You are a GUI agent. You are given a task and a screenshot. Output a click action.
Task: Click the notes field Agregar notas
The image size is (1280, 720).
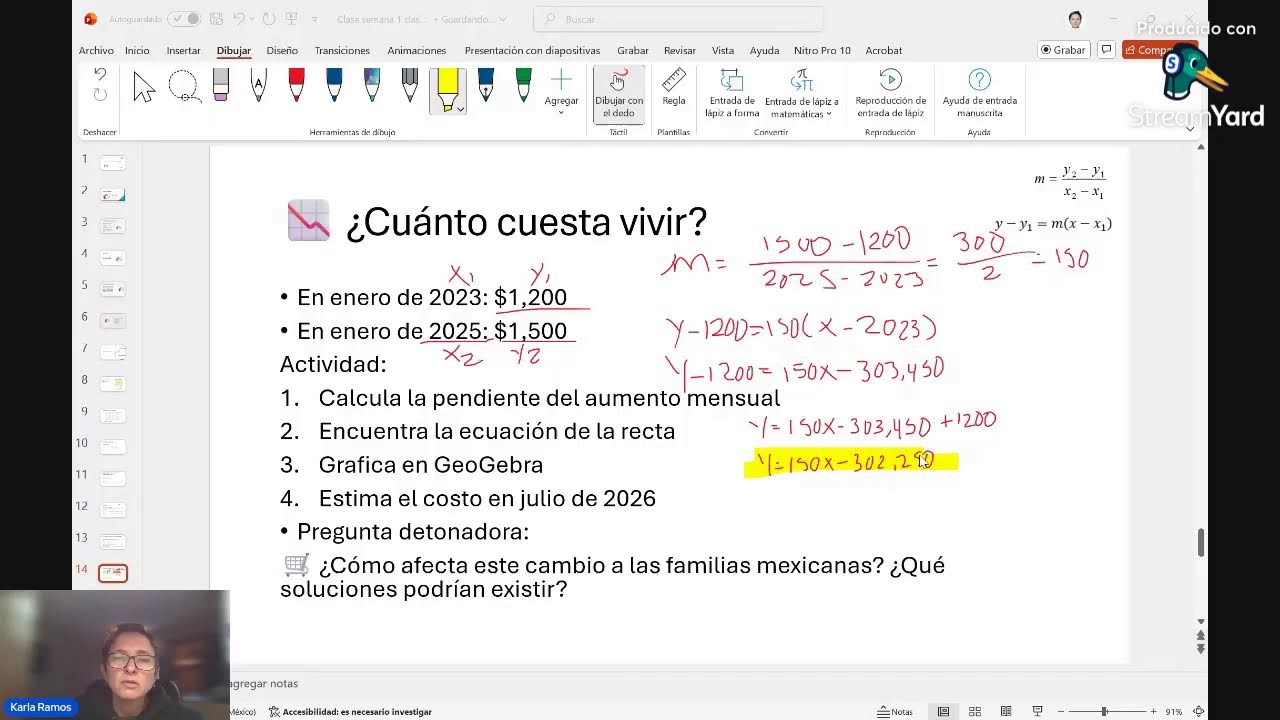(x=264, y=684)
